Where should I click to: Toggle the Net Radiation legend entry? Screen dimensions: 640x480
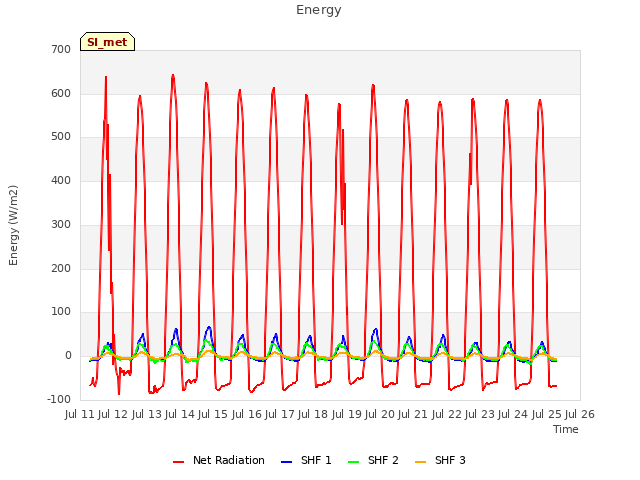tap(219, 460)
